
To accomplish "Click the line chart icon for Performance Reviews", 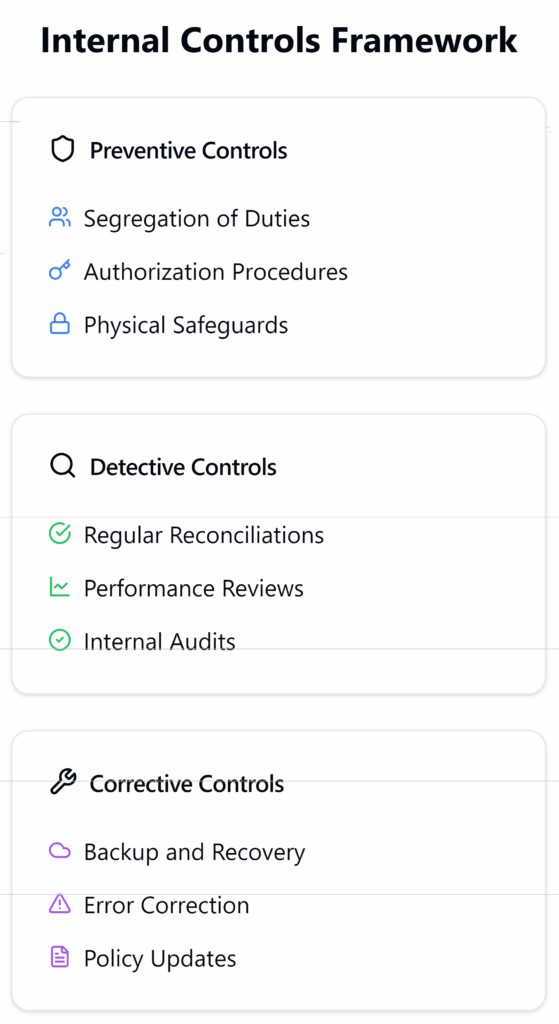I will [59, 587].
